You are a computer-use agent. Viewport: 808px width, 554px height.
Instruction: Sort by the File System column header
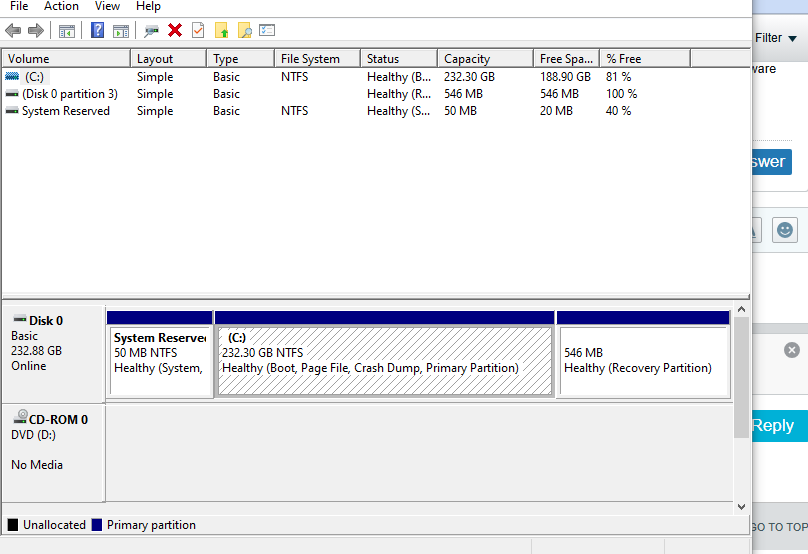[x=317, y=59]
